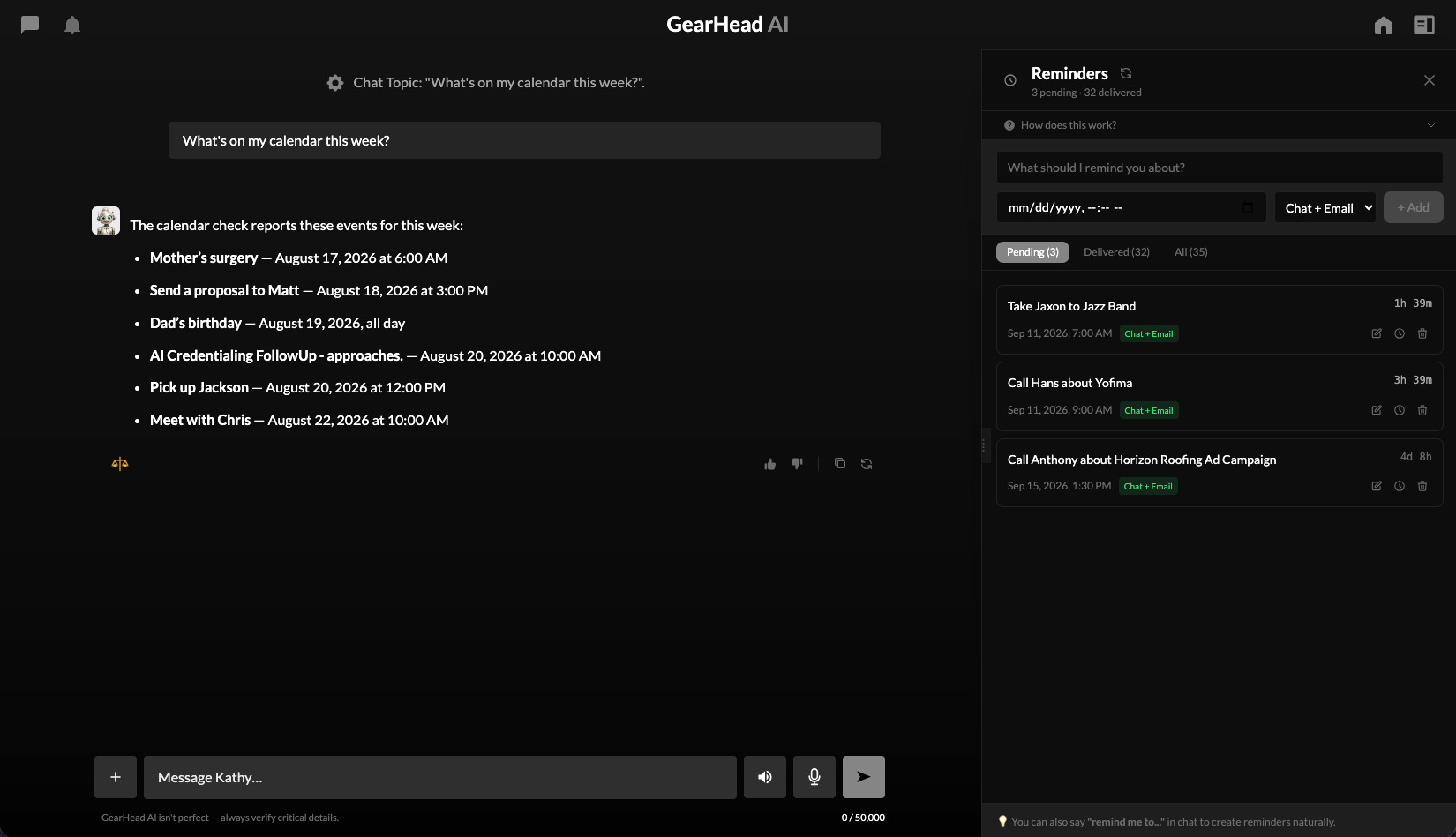Screen dimensions: 1456x837
Task: Click the + Add reminder button
Action: coord(1414,207)
